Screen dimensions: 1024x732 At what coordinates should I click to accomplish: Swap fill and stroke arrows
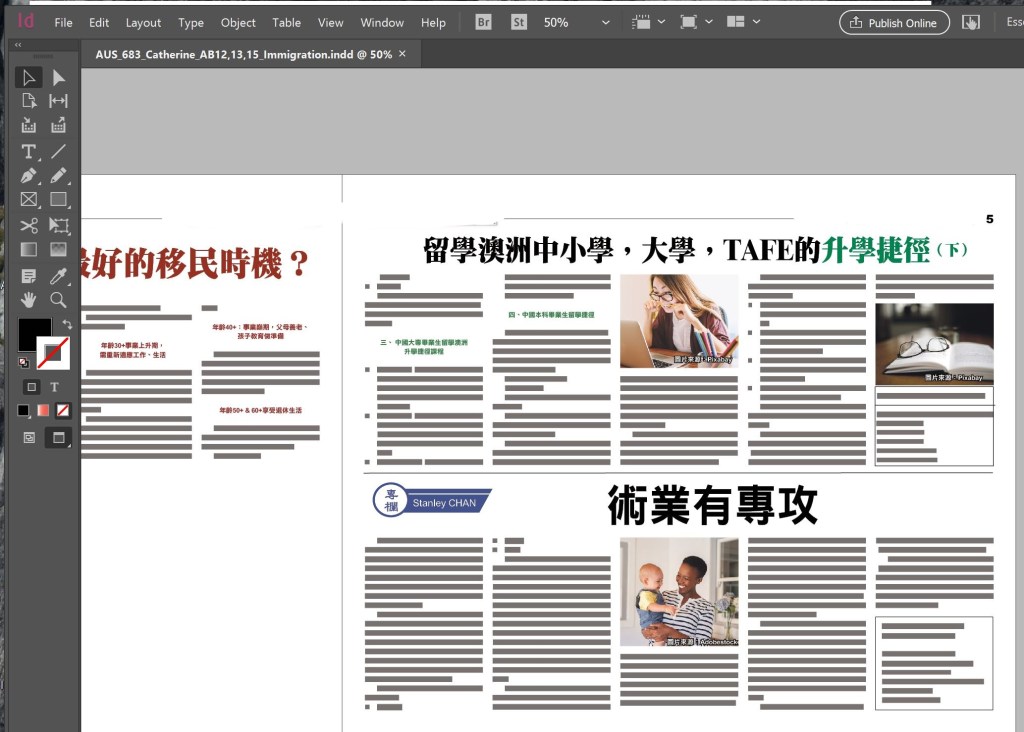67,324
